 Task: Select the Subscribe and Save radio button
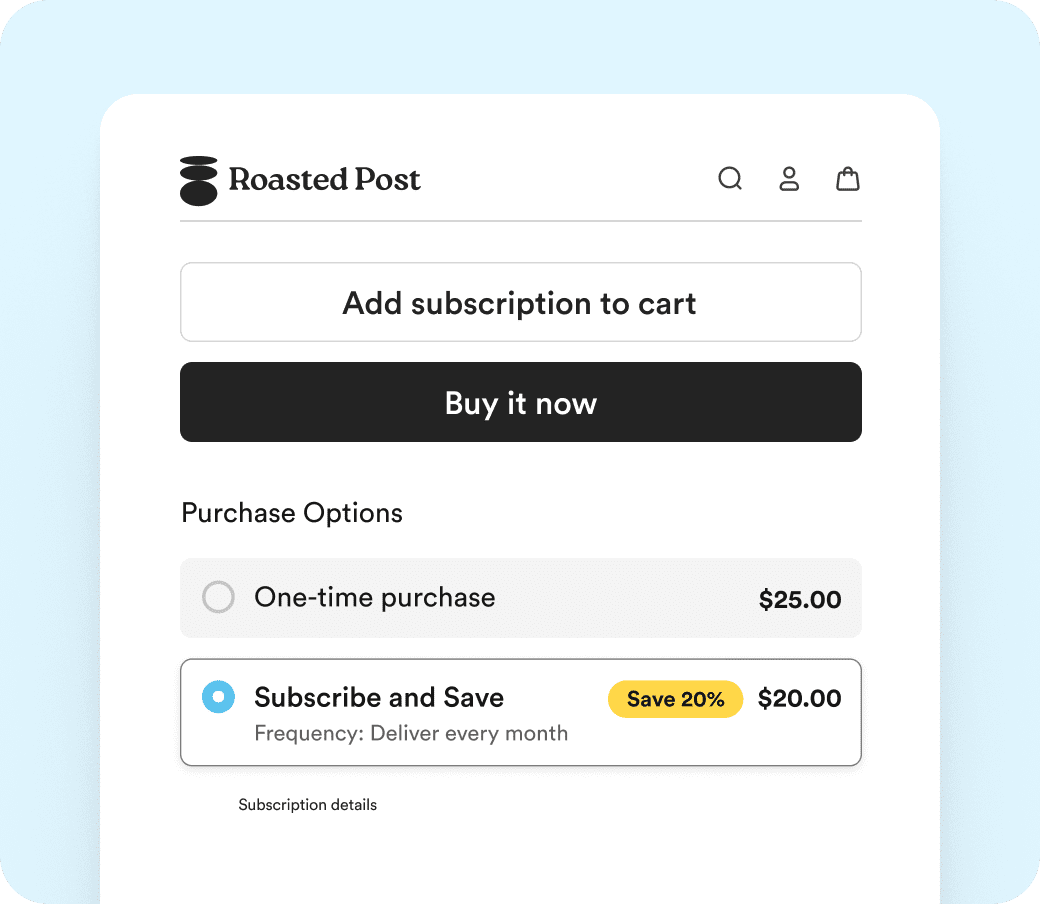tap(218, 698)
